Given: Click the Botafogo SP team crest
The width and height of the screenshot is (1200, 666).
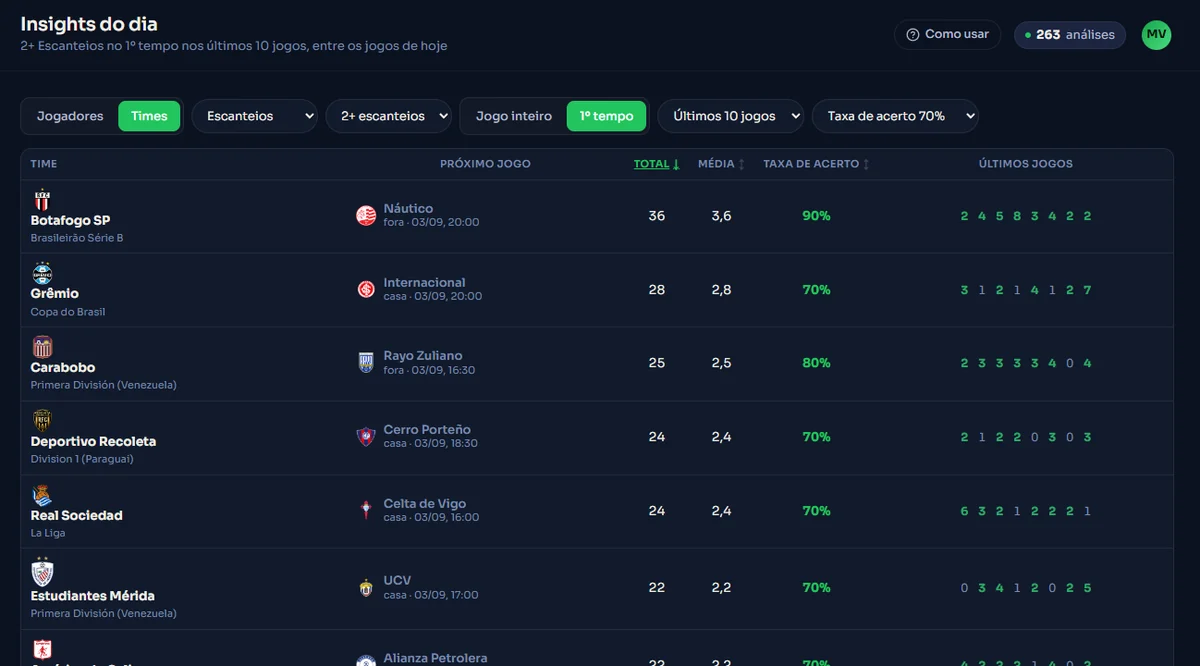Looking at the screenshot, I should [42, 200].
